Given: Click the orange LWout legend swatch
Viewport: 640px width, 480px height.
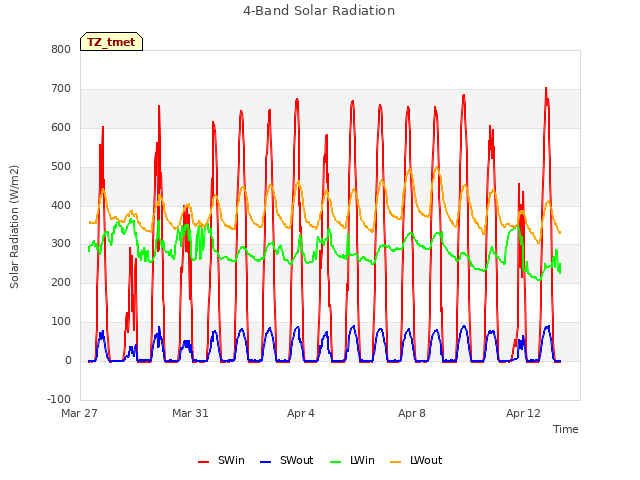Looking at the screenshot, I should point(396,462).
